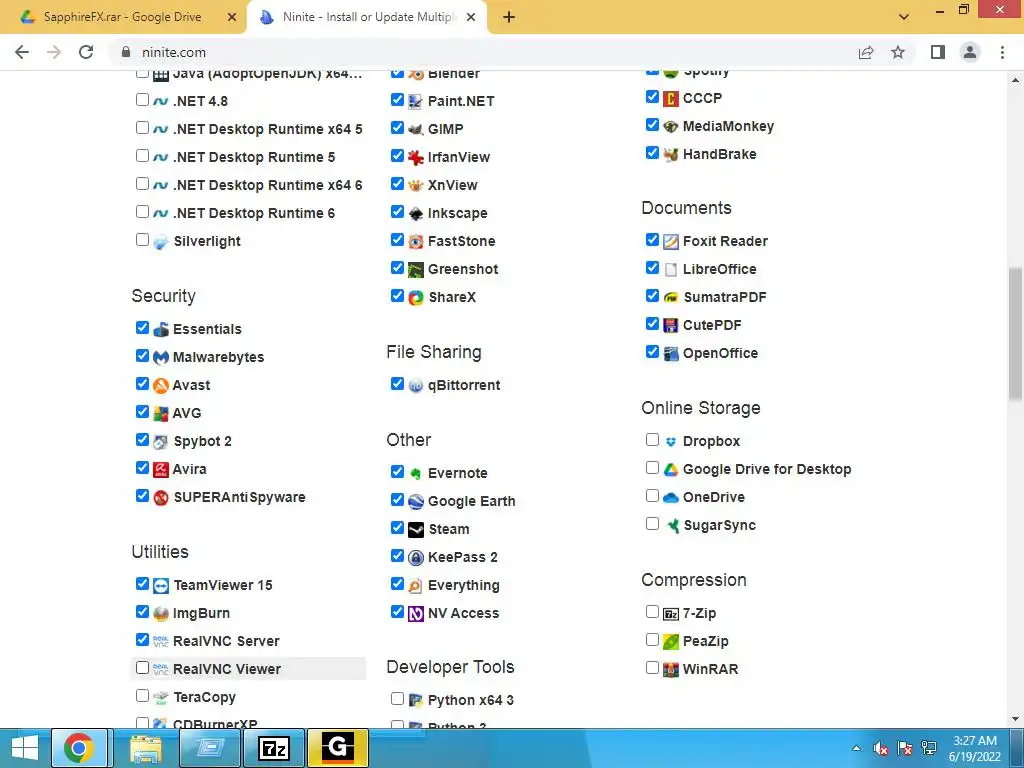This screenshot has height=768, width=1024.
Task: Close the SapphireFX.rar Google Drive tab
Action: click(232, 17)
